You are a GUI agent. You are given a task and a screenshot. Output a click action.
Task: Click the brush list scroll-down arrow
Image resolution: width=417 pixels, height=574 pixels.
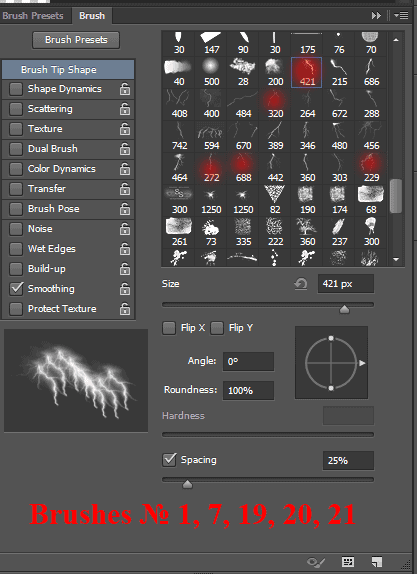(396, 259)
